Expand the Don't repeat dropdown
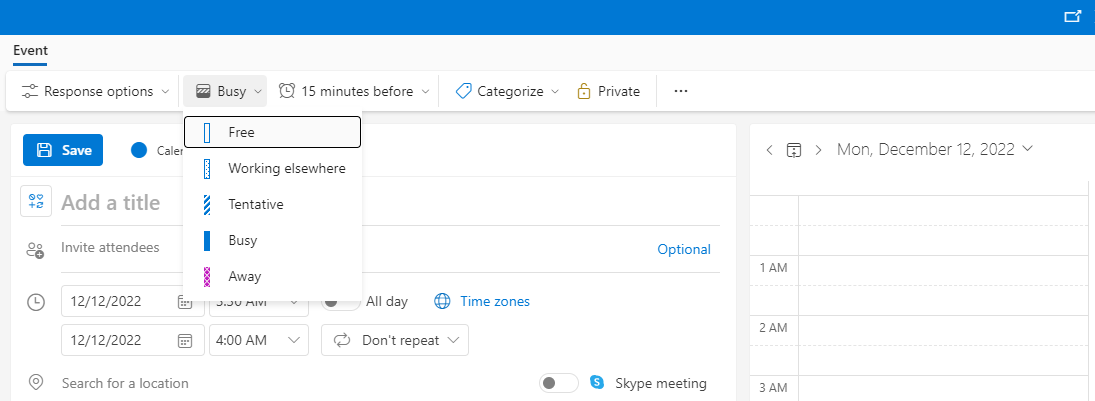Screen dimensions: 1095x401 (395, 340)
